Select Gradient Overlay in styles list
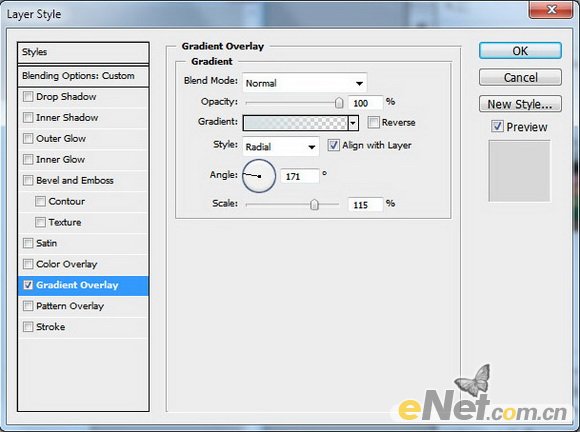The width and height of the screenshot is (580, 432). (x=83, y=285)
